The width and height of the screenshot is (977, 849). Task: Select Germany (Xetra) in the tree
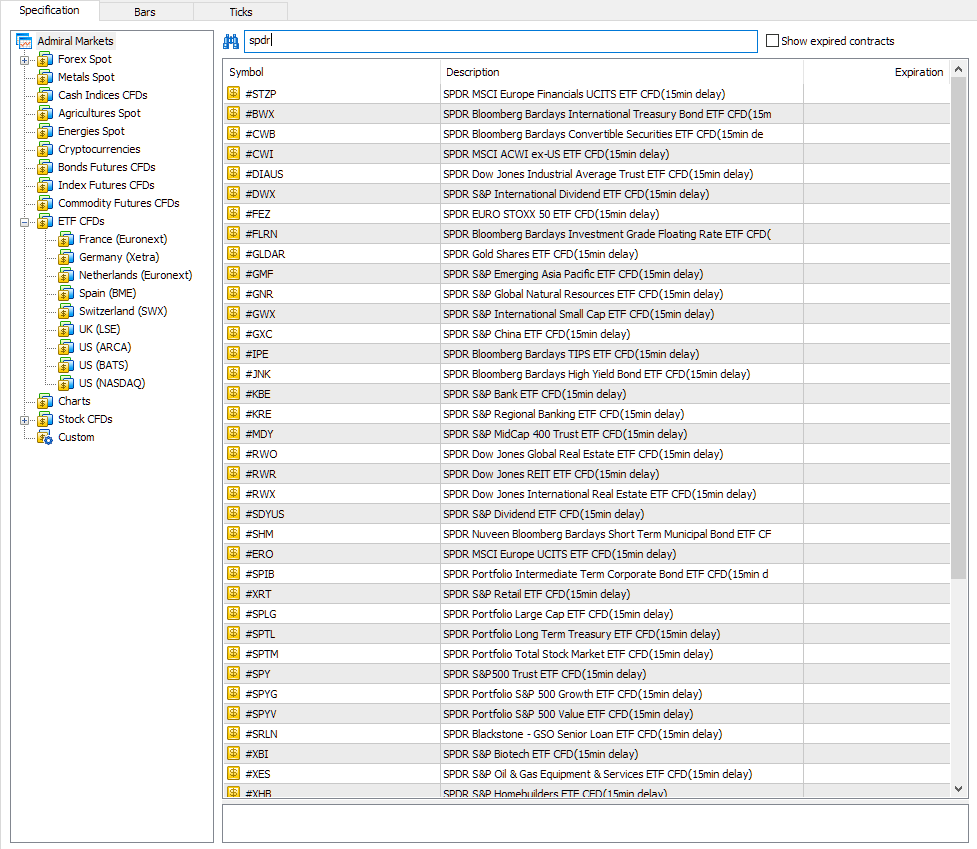(x=119, y=257)
